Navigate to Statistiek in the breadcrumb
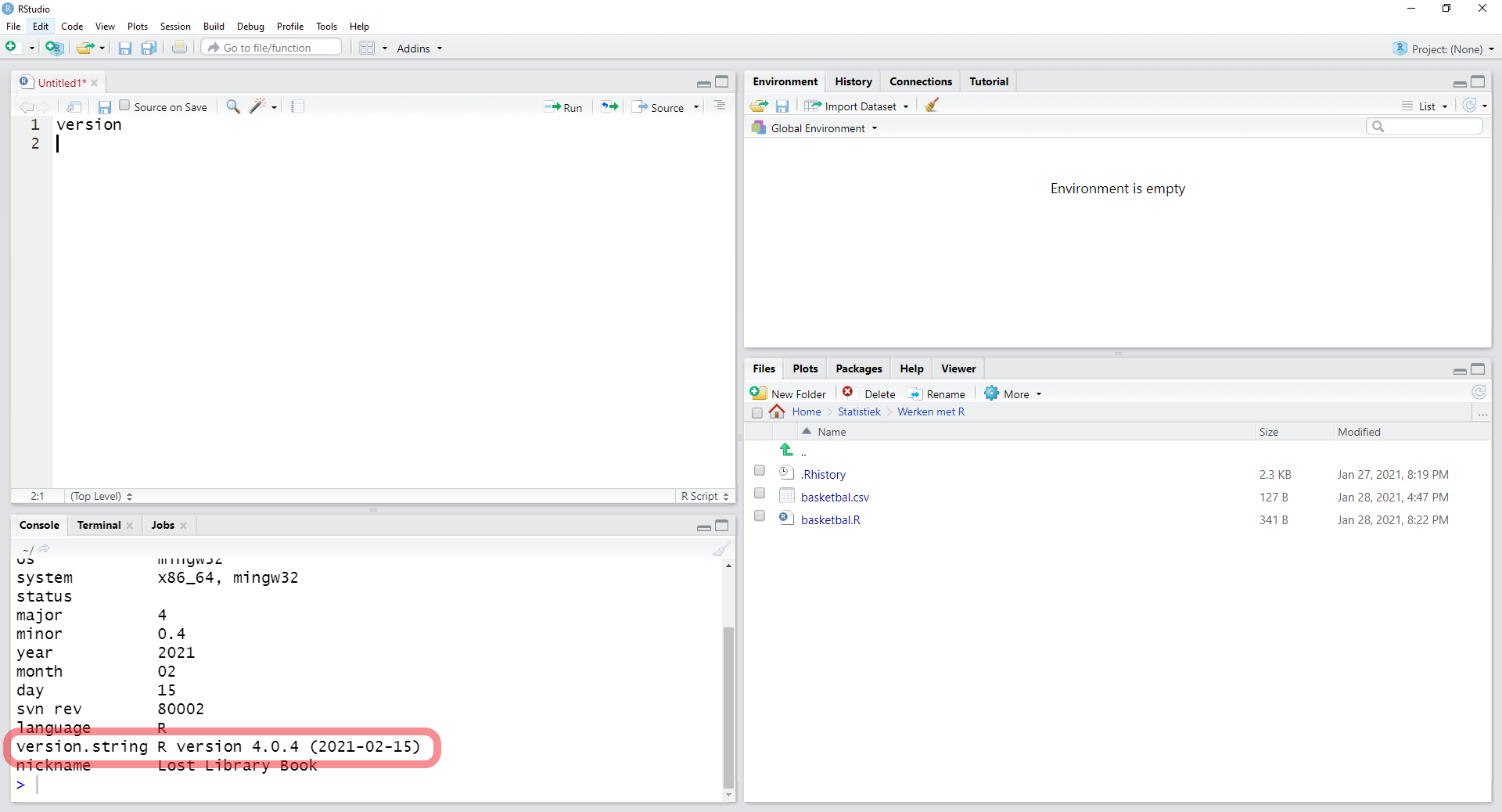This screenshot has width=1502, height=812. (859, 411)
